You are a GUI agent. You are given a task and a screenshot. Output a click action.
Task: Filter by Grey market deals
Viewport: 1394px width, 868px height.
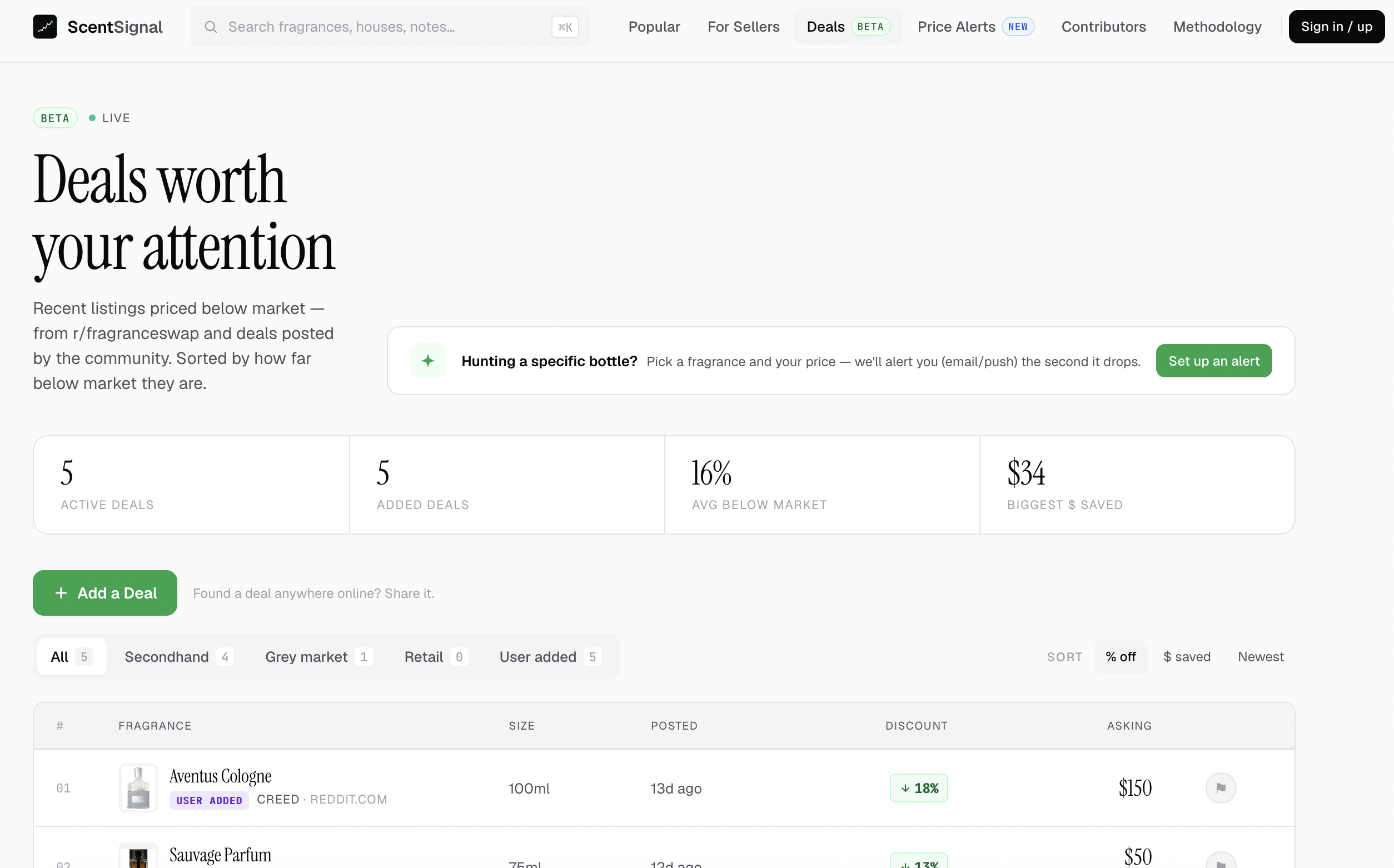(x=318, y=656)
